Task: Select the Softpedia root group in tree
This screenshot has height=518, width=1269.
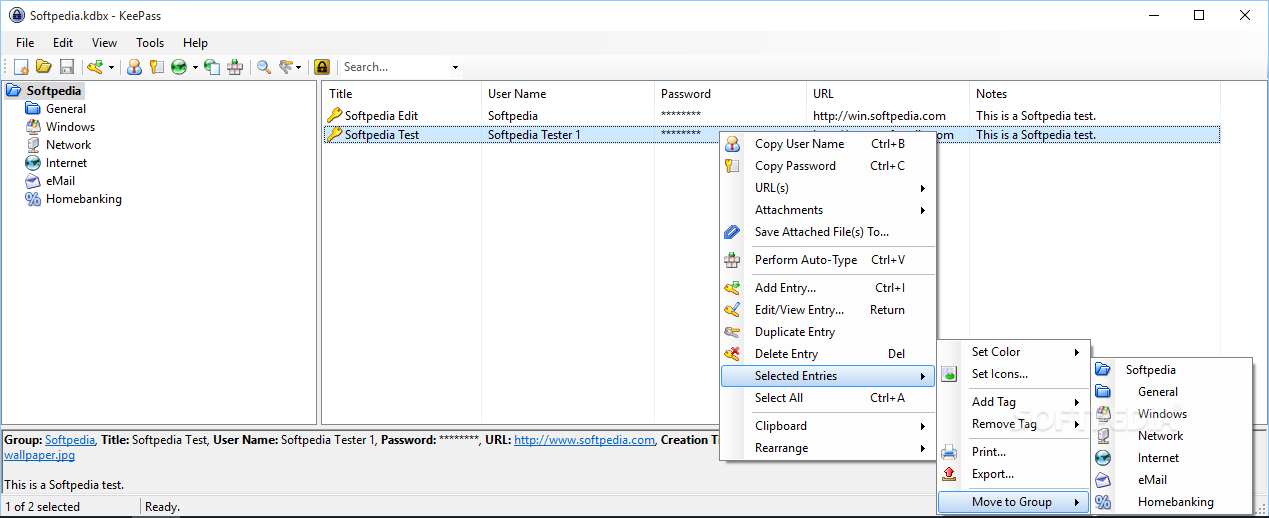Action: [x=54, y=91]
